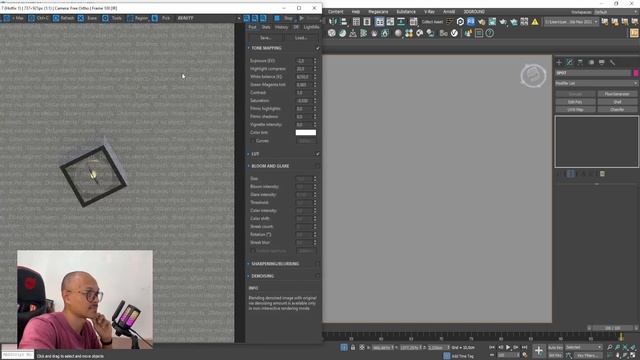The image size is (640, 360).
Task: Open the Hierarchy tab icon in command panel
Action: click(x=580, y=62)
